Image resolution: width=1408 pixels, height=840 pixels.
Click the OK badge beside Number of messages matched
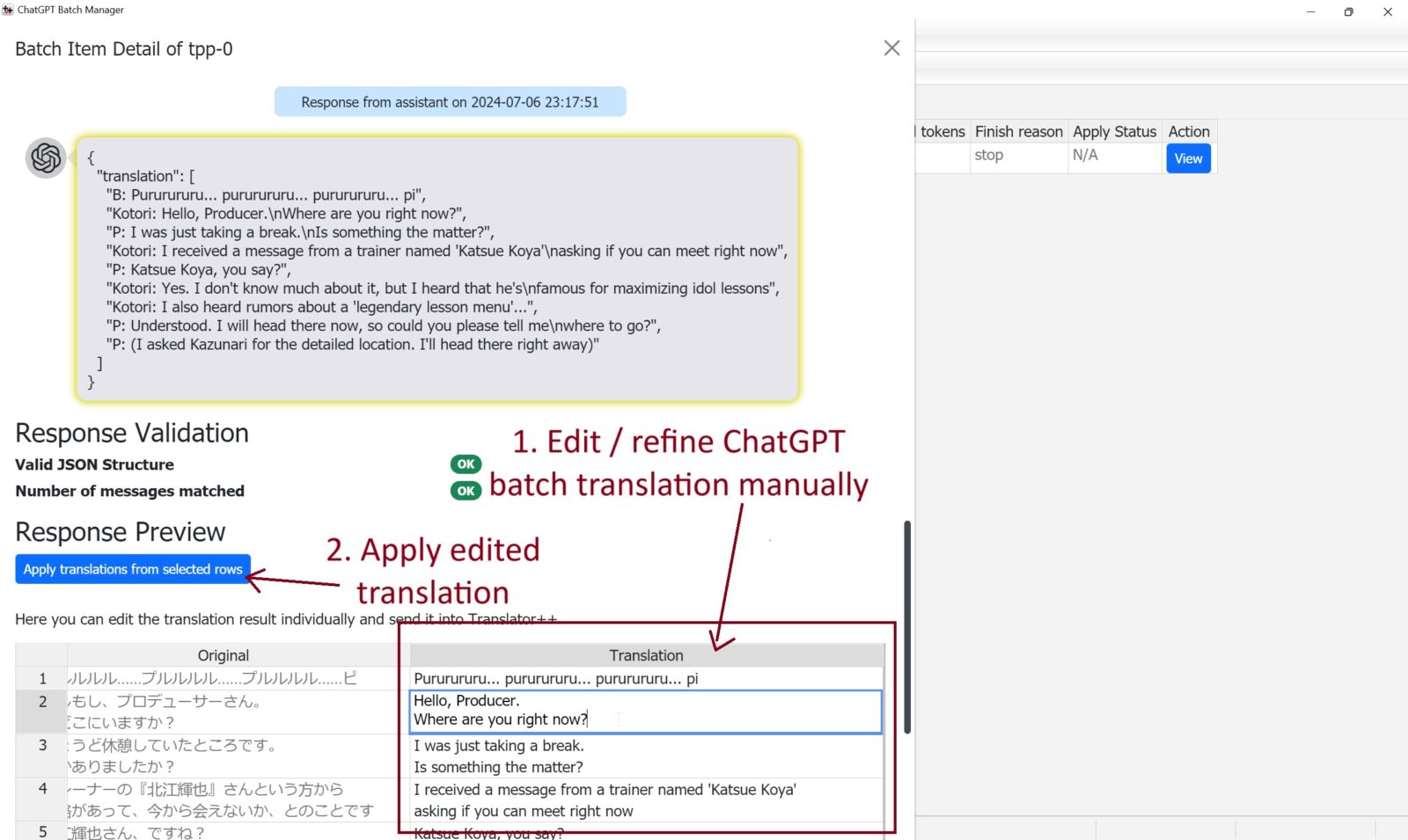466,491
